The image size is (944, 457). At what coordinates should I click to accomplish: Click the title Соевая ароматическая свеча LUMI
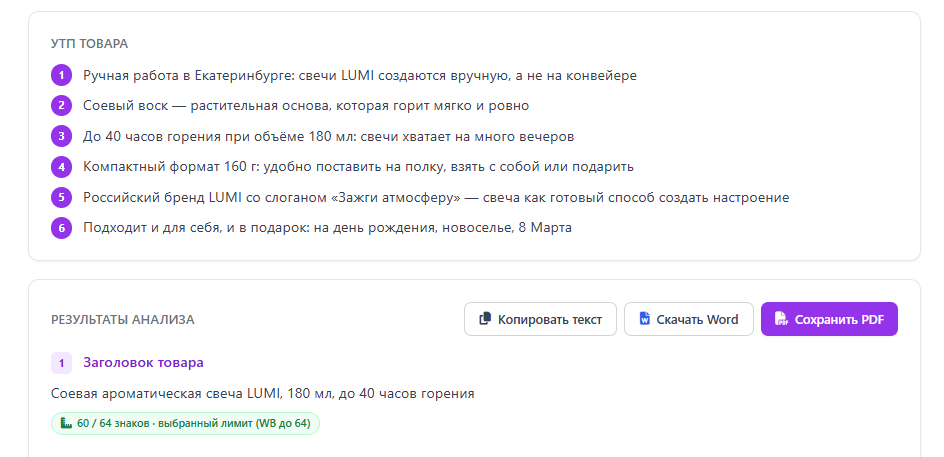pyautogui.click(x=262, y=394)
